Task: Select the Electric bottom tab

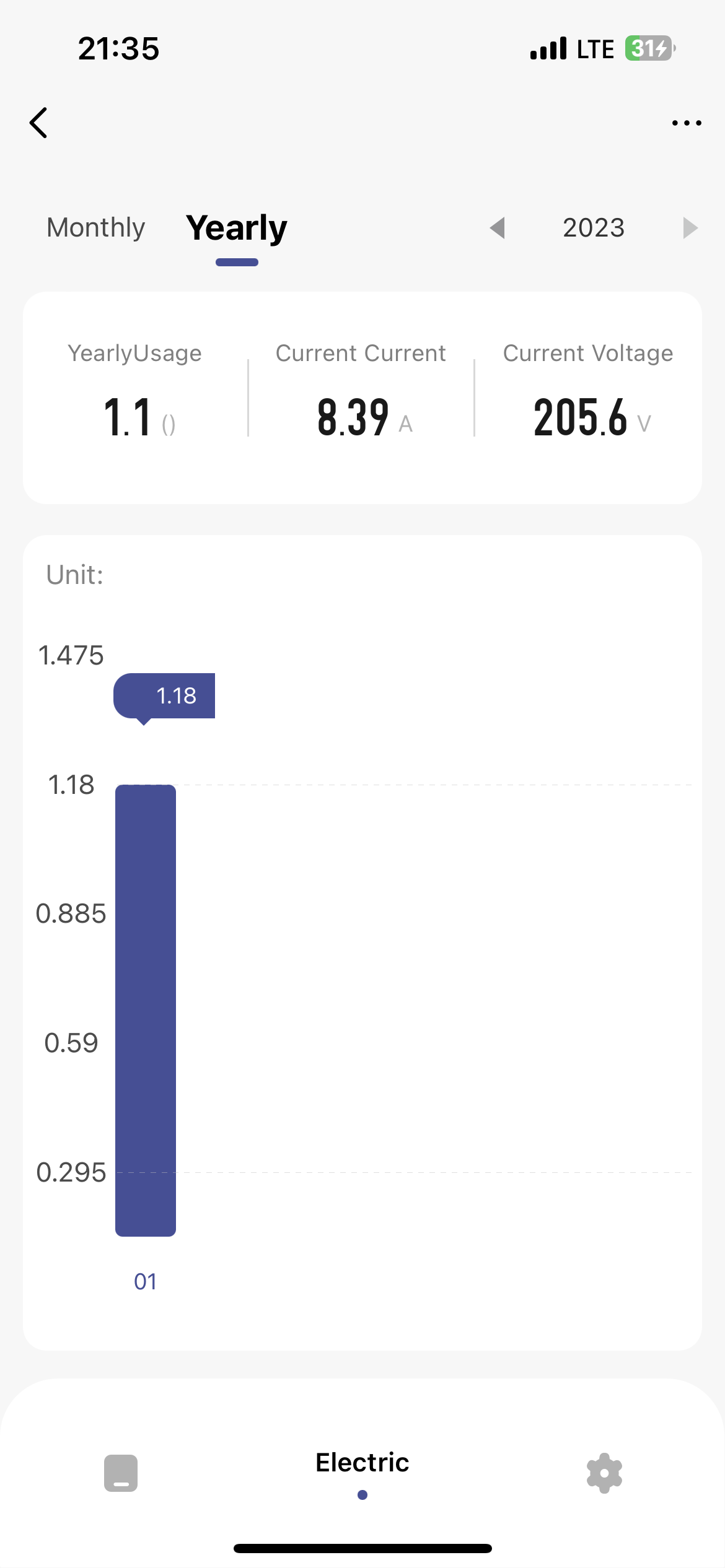Action: click(x=362, y=1463)
